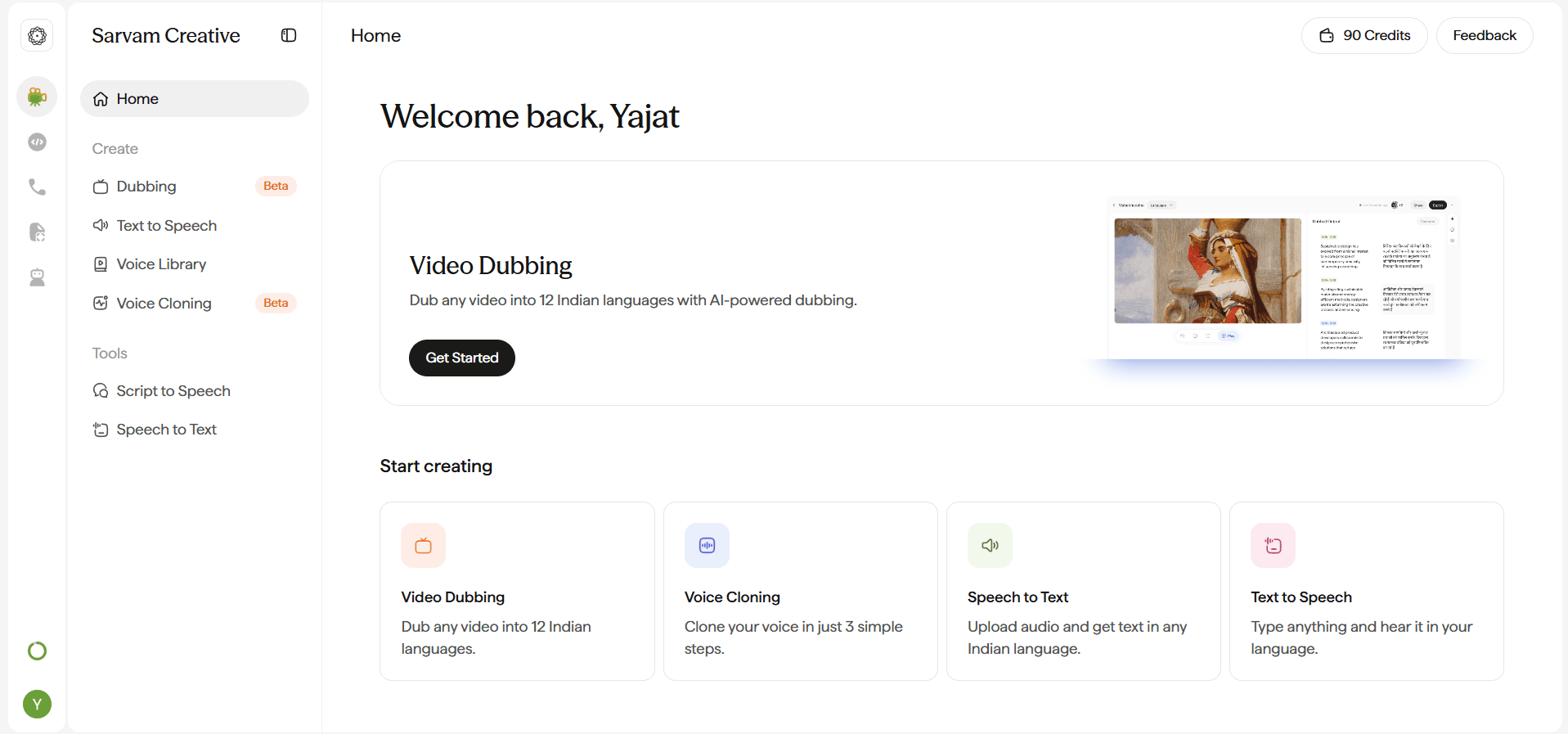Open Speech to Text in the sidebar
The width and height of the screenshot is (1568, 734).
point(195,430)
